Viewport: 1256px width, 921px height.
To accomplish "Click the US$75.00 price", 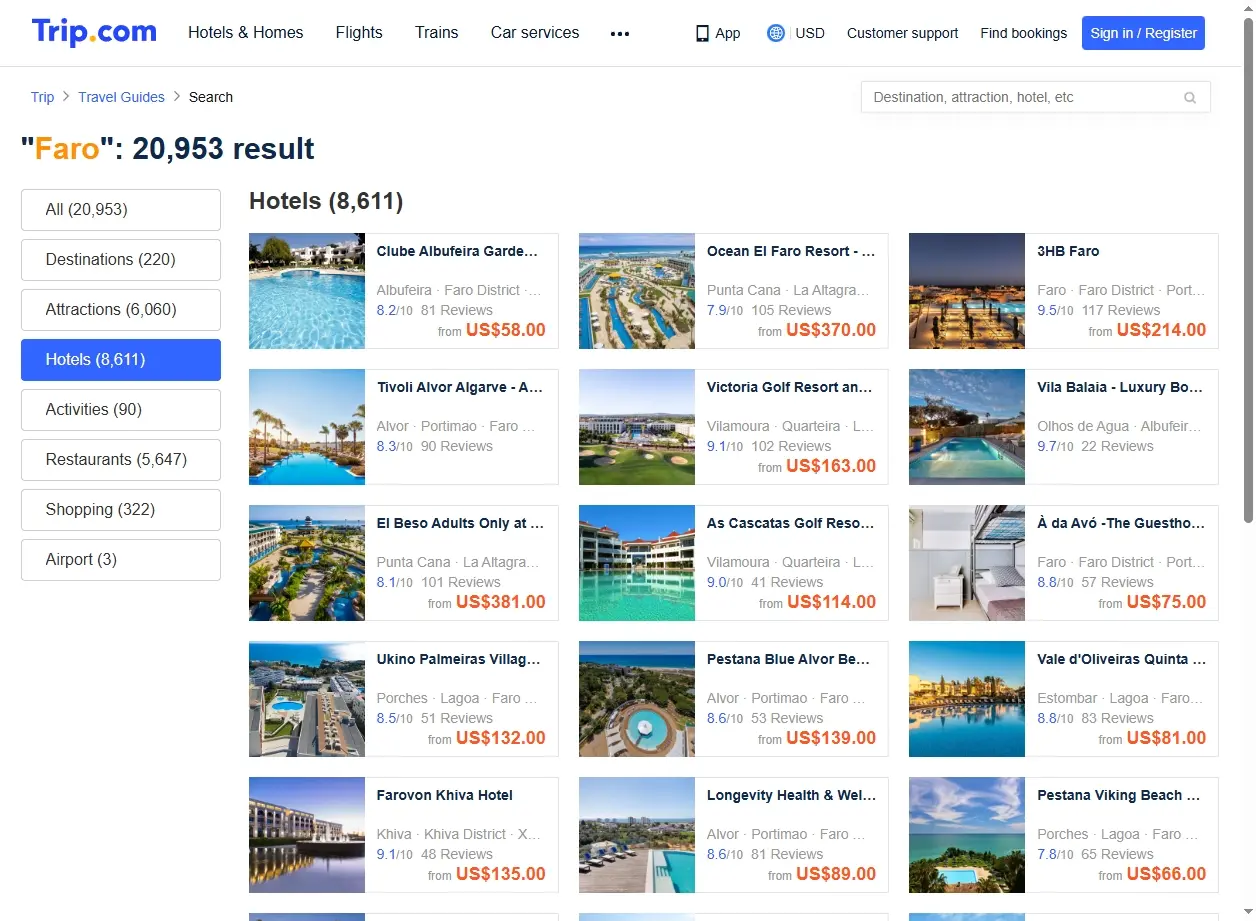I will pyautogui.click(x=1166, y=602).
